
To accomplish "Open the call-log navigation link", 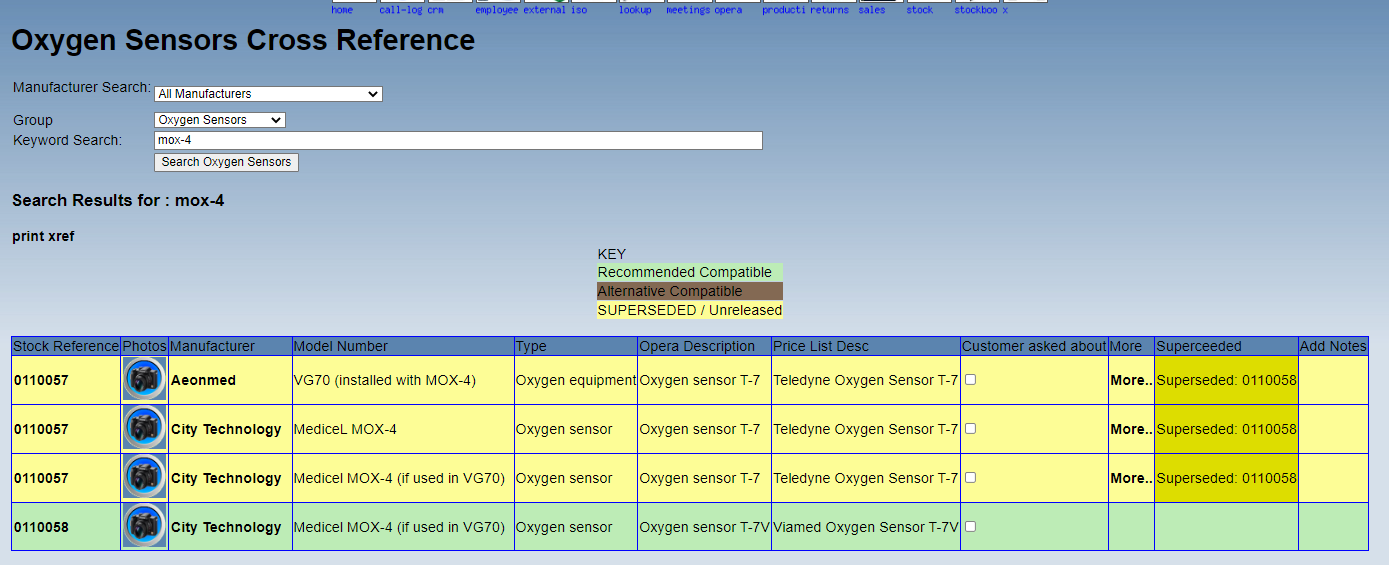I will tap(400, 10).
